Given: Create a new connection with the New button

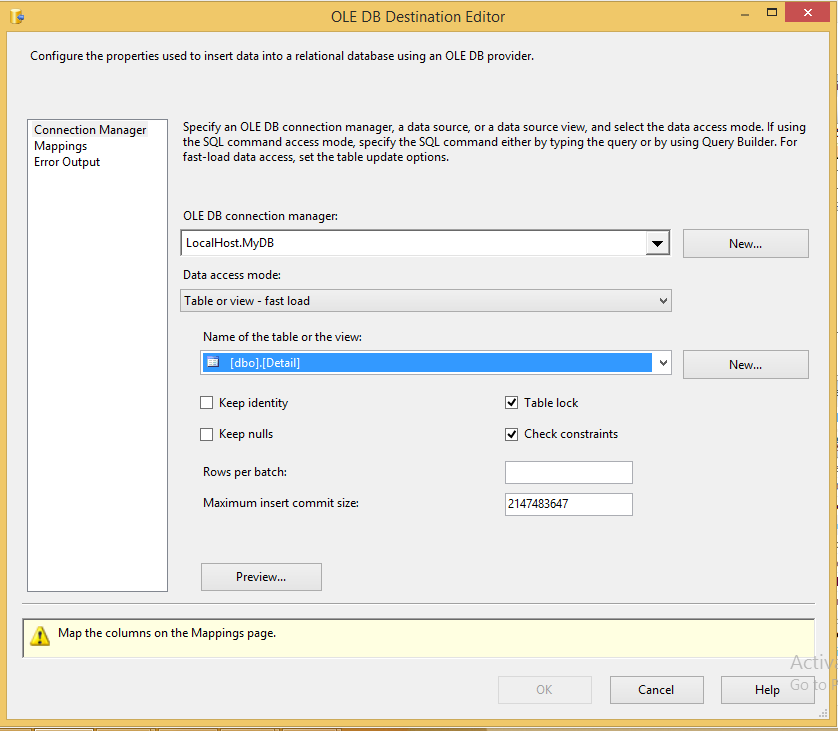Looking at the screenshot, I should [x=745, y=243].
